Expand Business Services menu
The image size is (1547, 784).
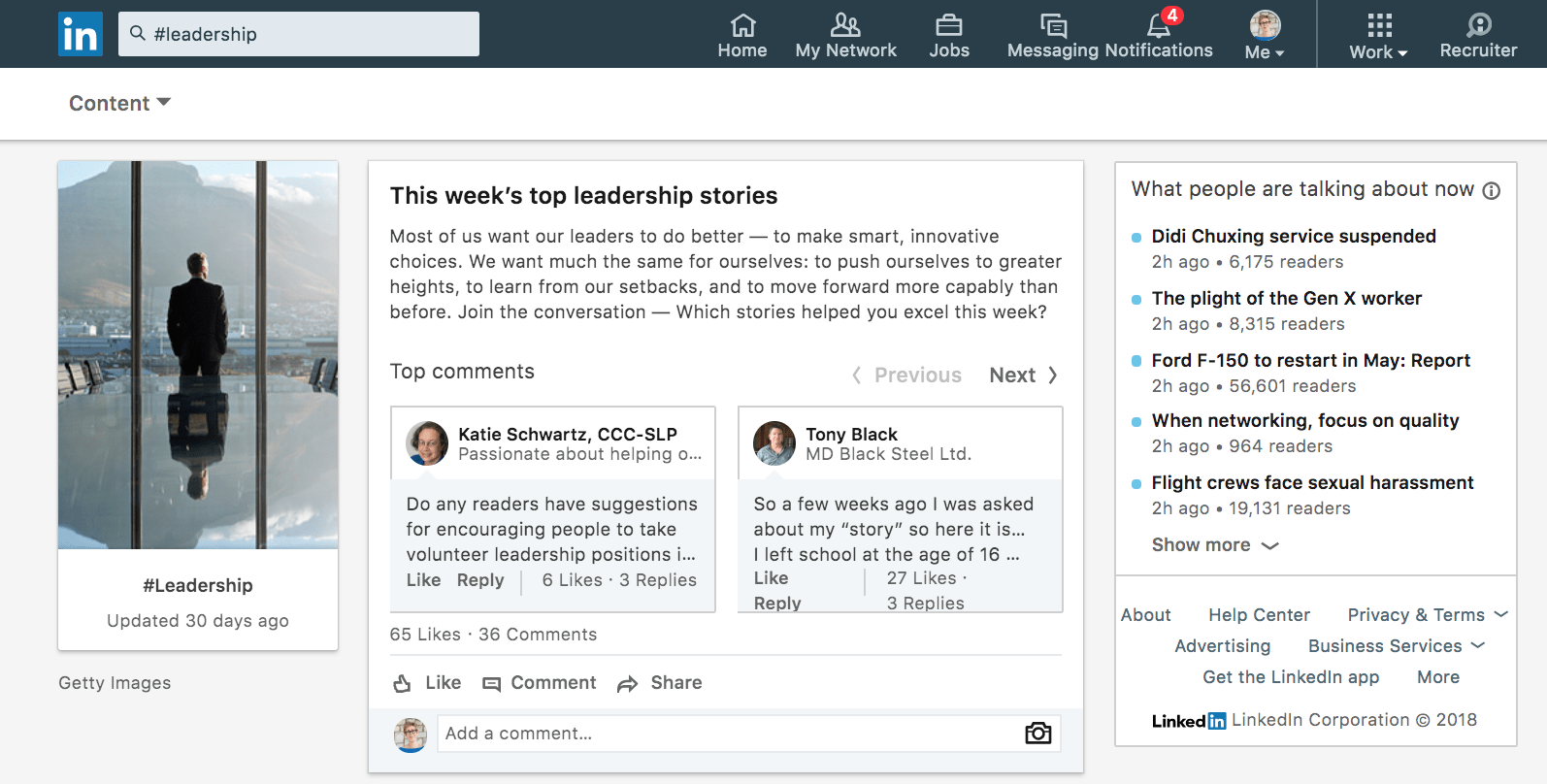1397,646
